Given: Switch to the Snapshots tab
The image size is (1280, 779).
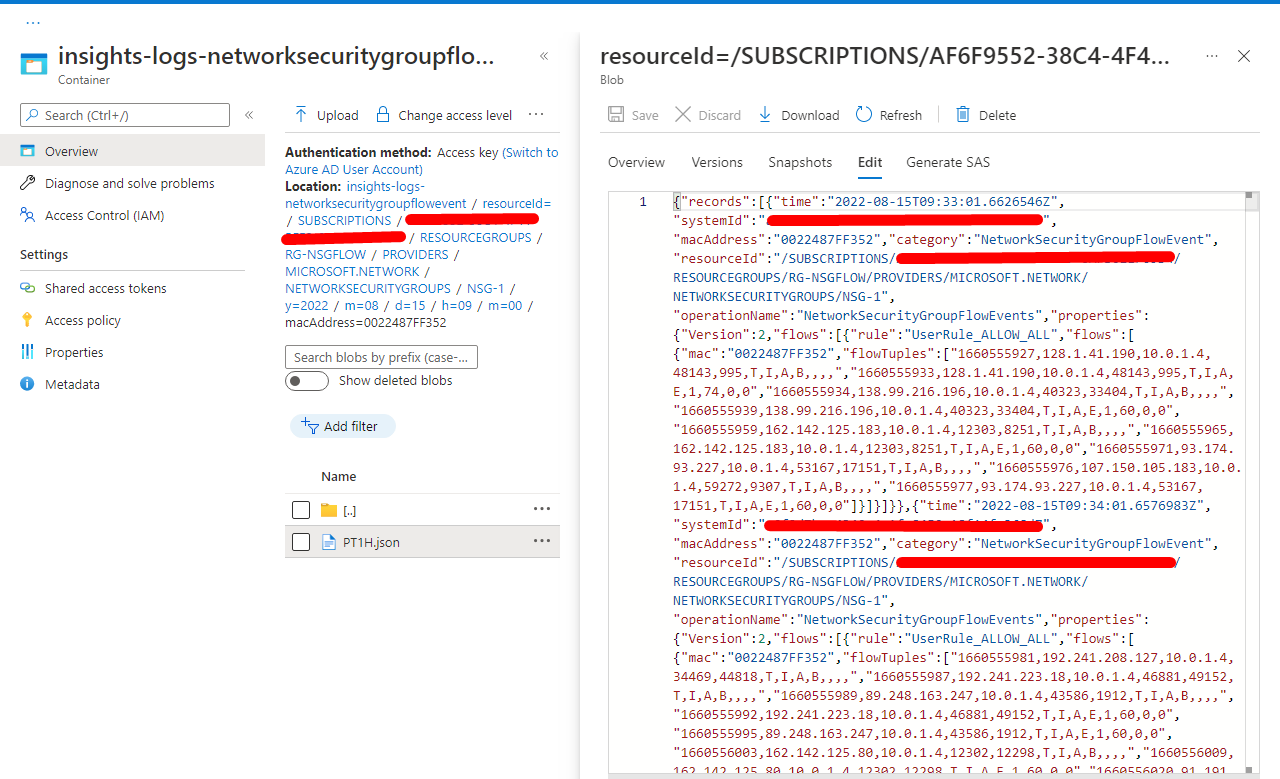Looking at the screenshot, I should click(x=800, y=162).
